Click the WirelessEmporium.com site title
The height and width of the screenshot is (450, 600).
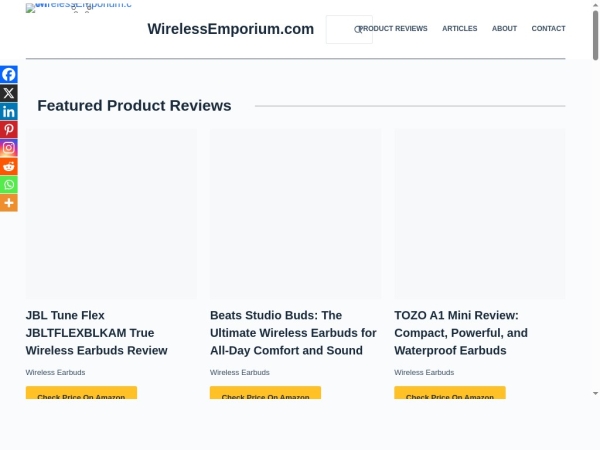pyautogui.click(x=231, y=29)
